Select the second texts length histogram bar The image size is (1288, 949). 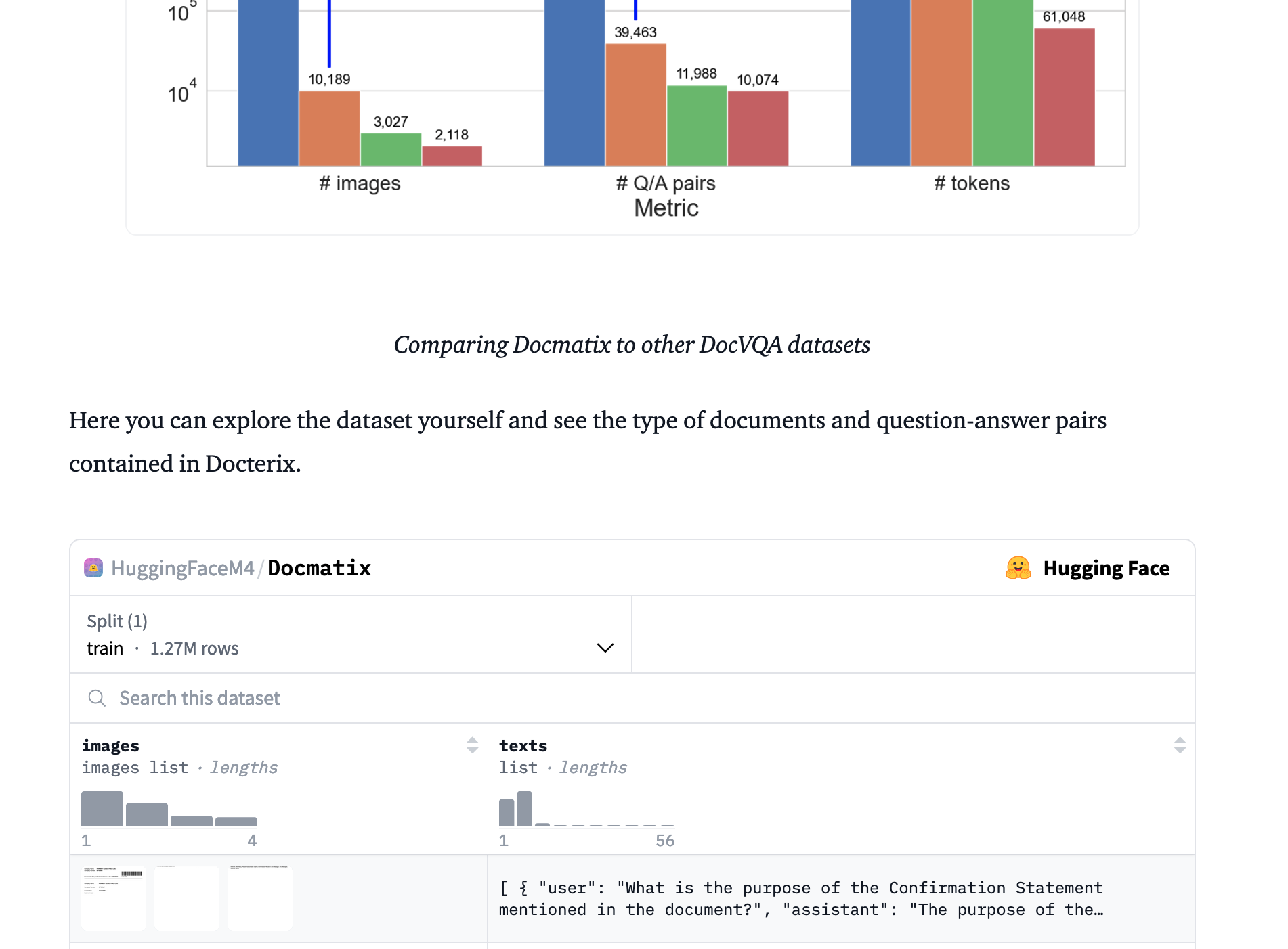click(524, 809)
